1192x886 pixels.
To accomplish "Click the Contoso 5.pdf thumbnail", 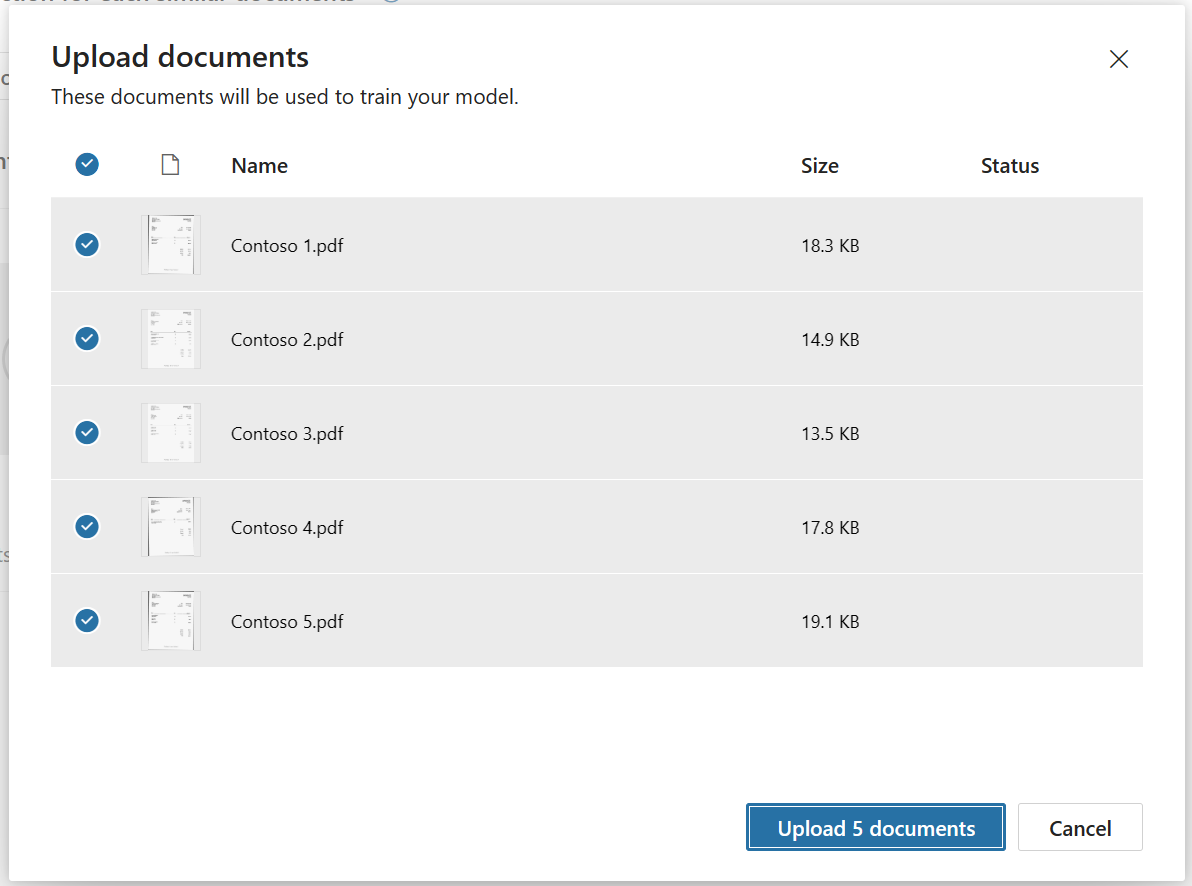I will pyautogui.click(x=171, y=621).
